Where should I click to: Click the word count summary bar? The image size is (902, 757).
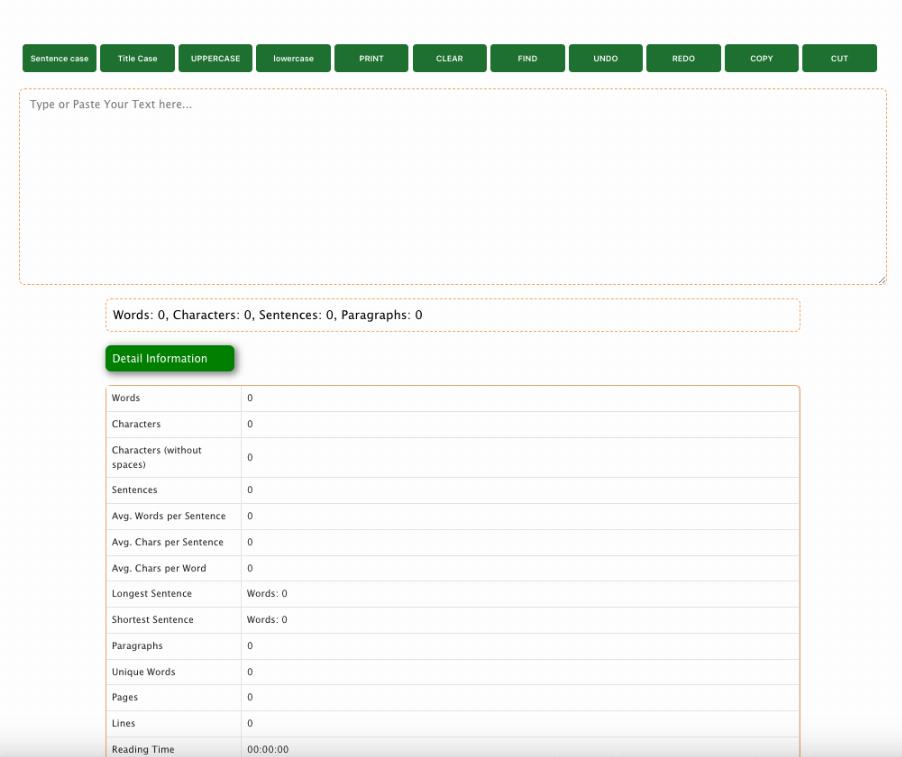coord(452,315)
